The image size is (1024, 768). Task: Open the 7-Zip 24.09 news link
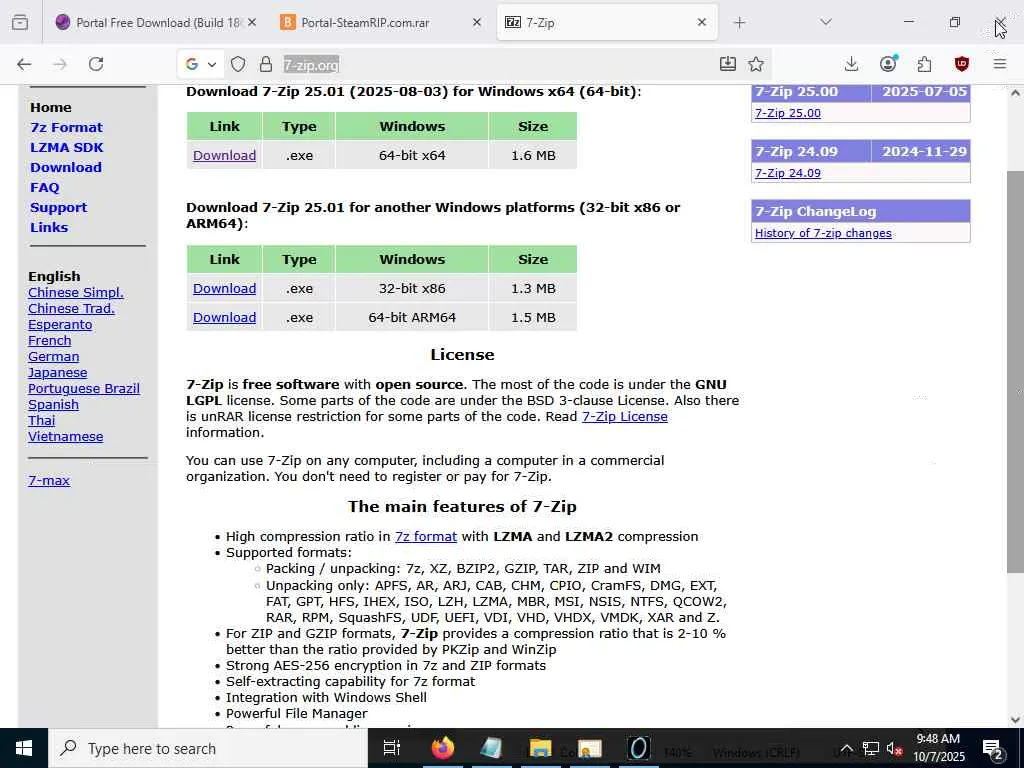point(788,173)
